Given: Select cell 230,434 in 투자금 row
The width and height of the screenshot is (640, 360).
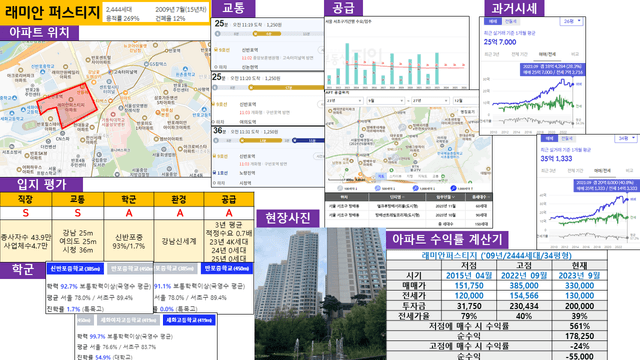Looking at the screenshot, I should pos(524,306).
